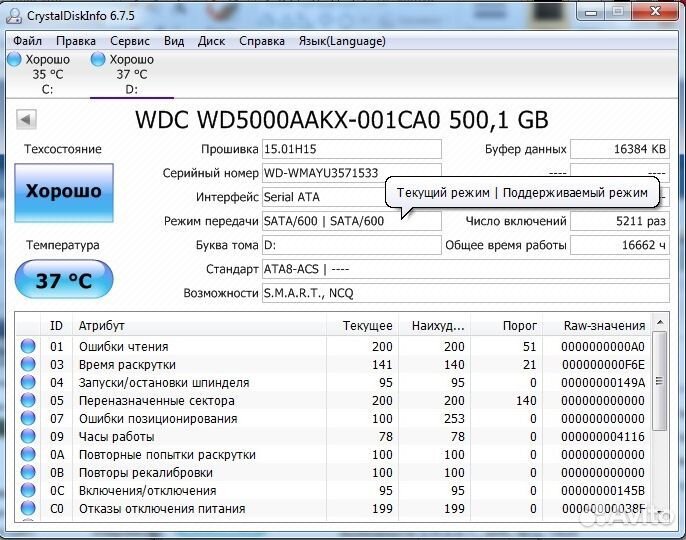Screen dimensions: 686x540
Task: Close the CrystalDiskInfo window
Action: (655, 12)
